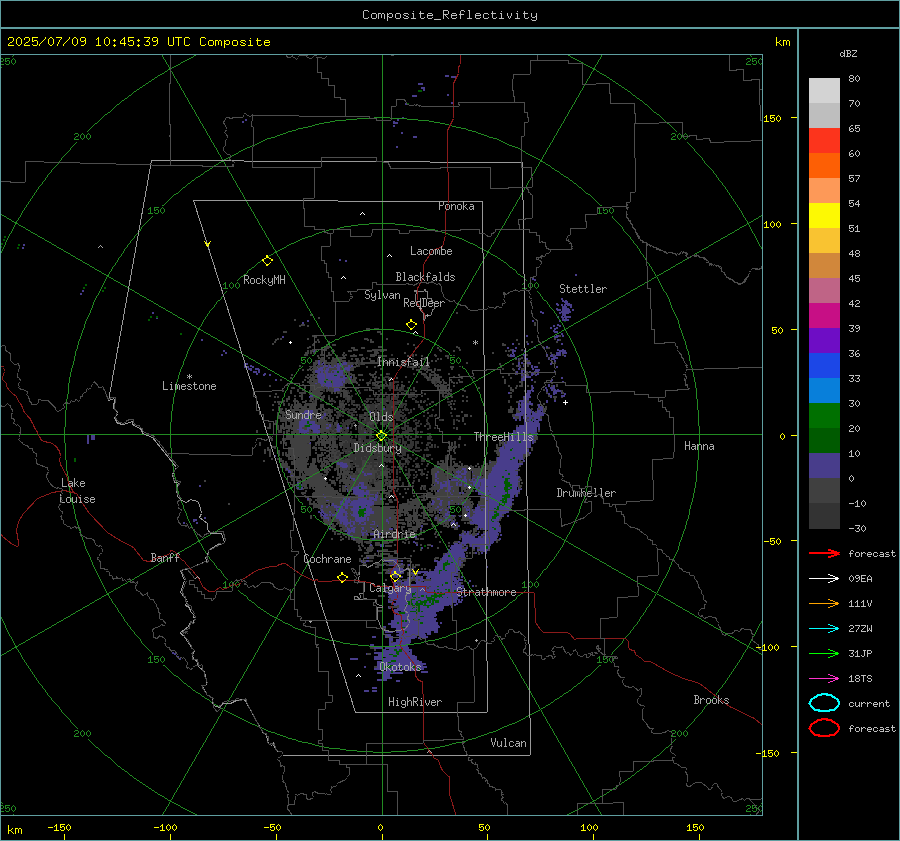Screen dimensions: 900x841
Task: Click the Ponoka town label
Action: pos(456,206)
